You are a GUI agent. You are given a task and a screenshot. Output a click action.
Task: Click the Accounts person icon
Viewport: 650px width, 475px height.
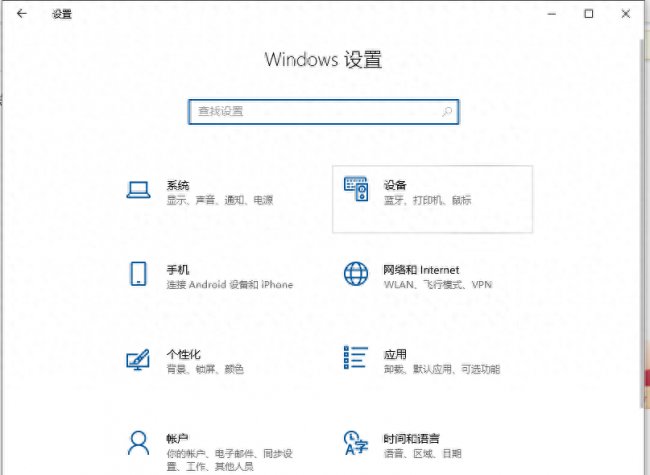[x=138, y=443]
